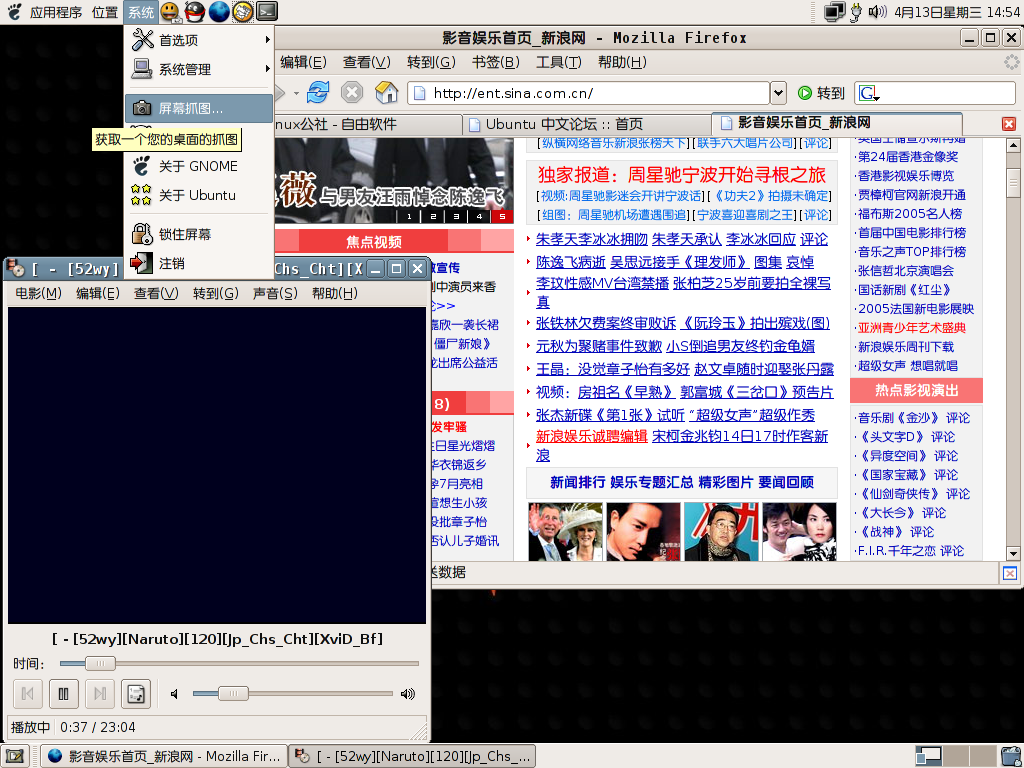Click slideshow number 5 on banner image
1024x768 pixels.
click(502, 216)
